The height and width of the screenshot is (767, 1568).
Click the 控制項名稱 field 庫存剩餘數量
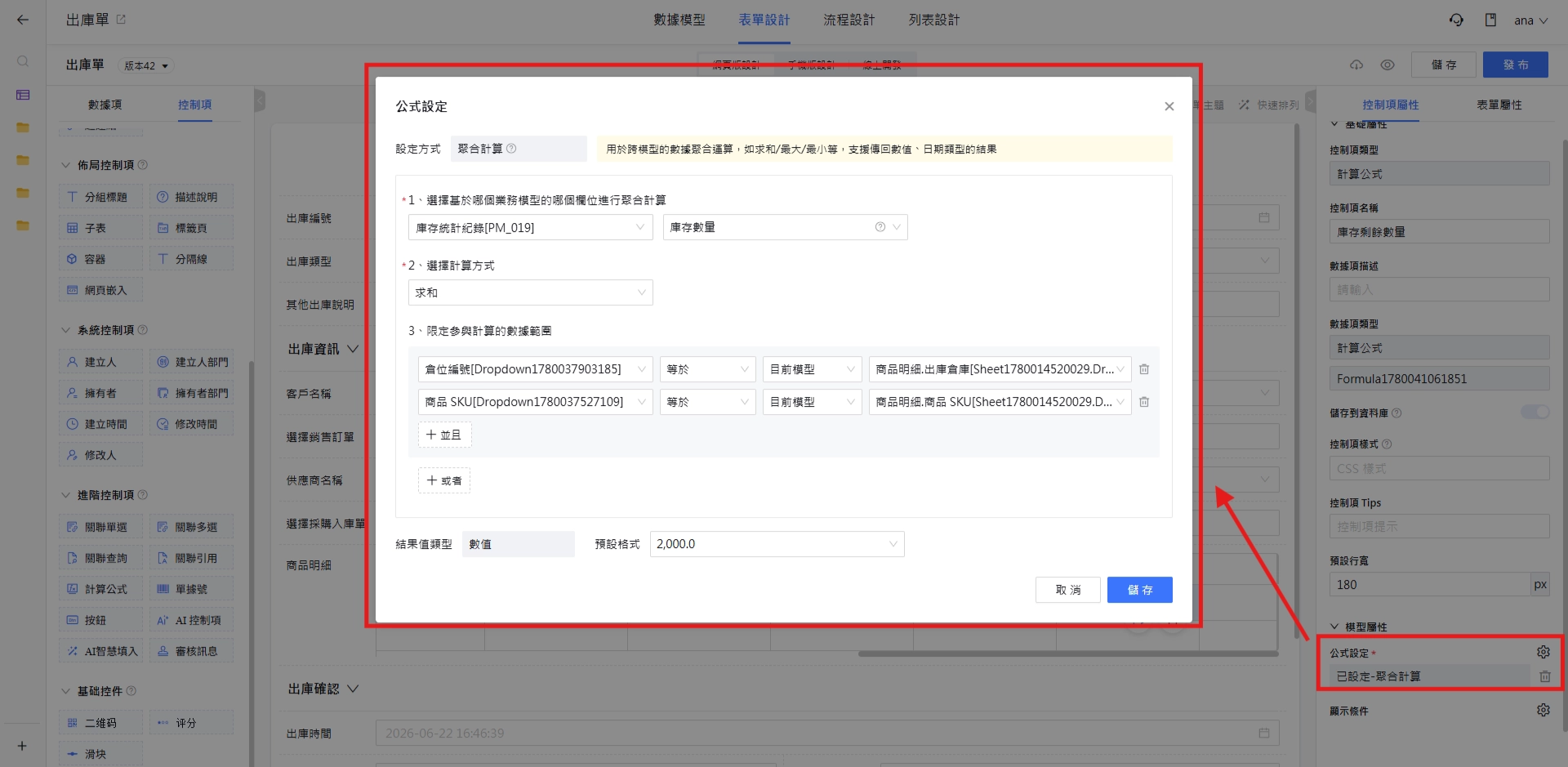[x=1439, y=232]
